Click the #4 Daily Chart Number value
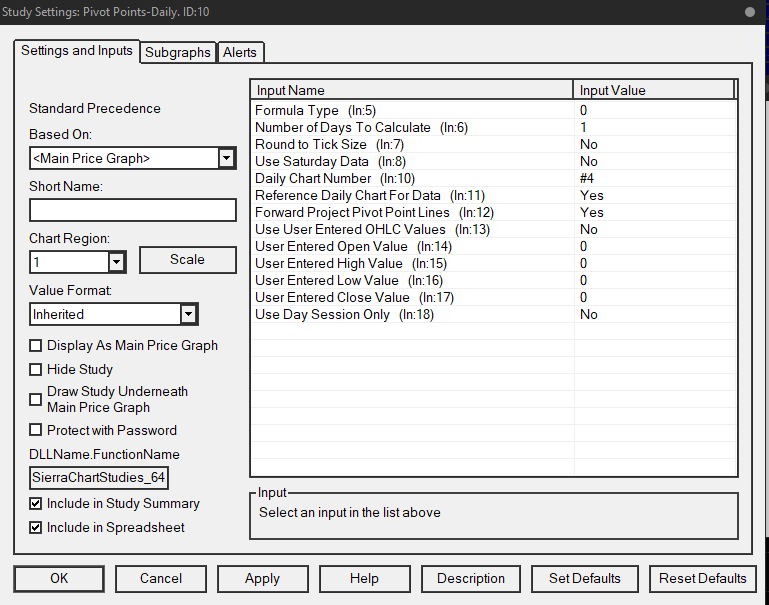The image size is (769, 605). point(587,178)
